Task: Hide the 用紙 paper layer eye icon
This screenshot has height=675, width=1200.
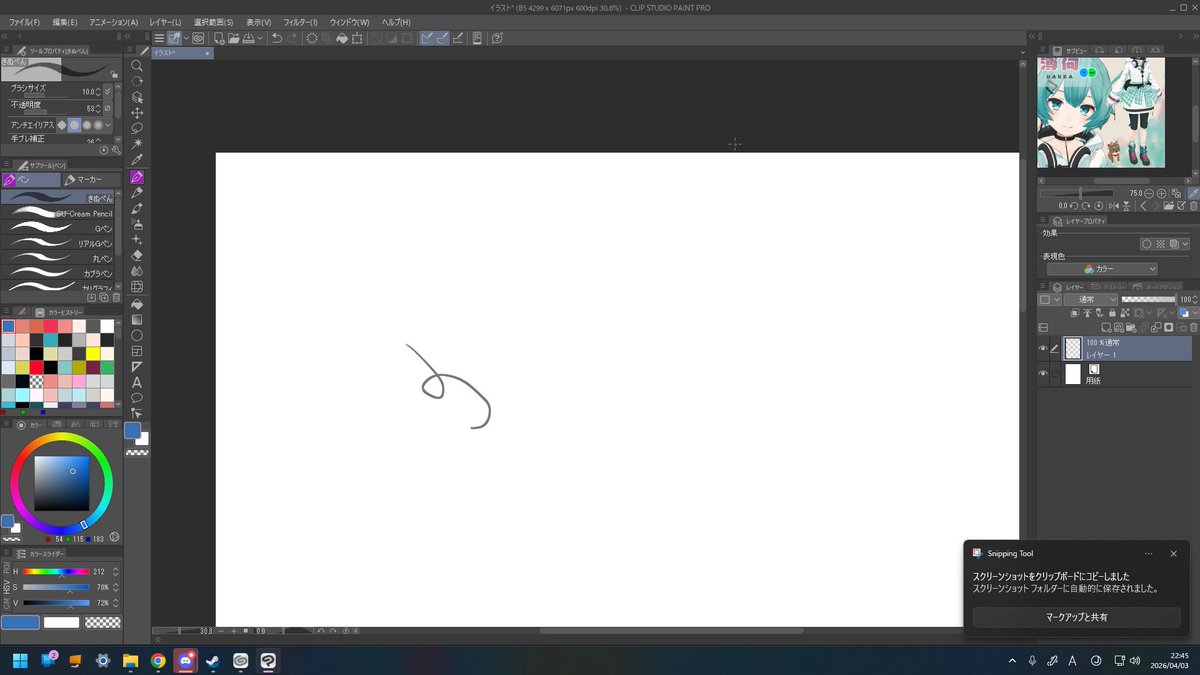Action: coord(1043,374)
